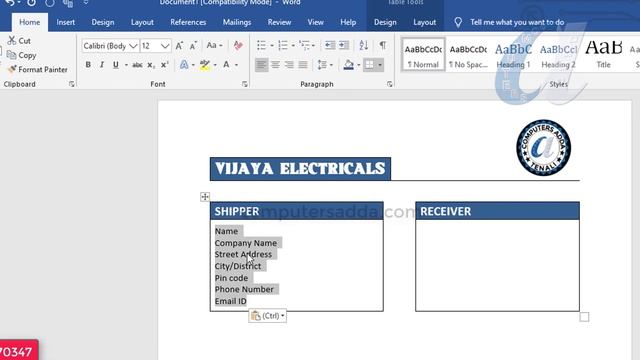Open the Review tab
Screen dimensions: 640x360
[279, 22]
